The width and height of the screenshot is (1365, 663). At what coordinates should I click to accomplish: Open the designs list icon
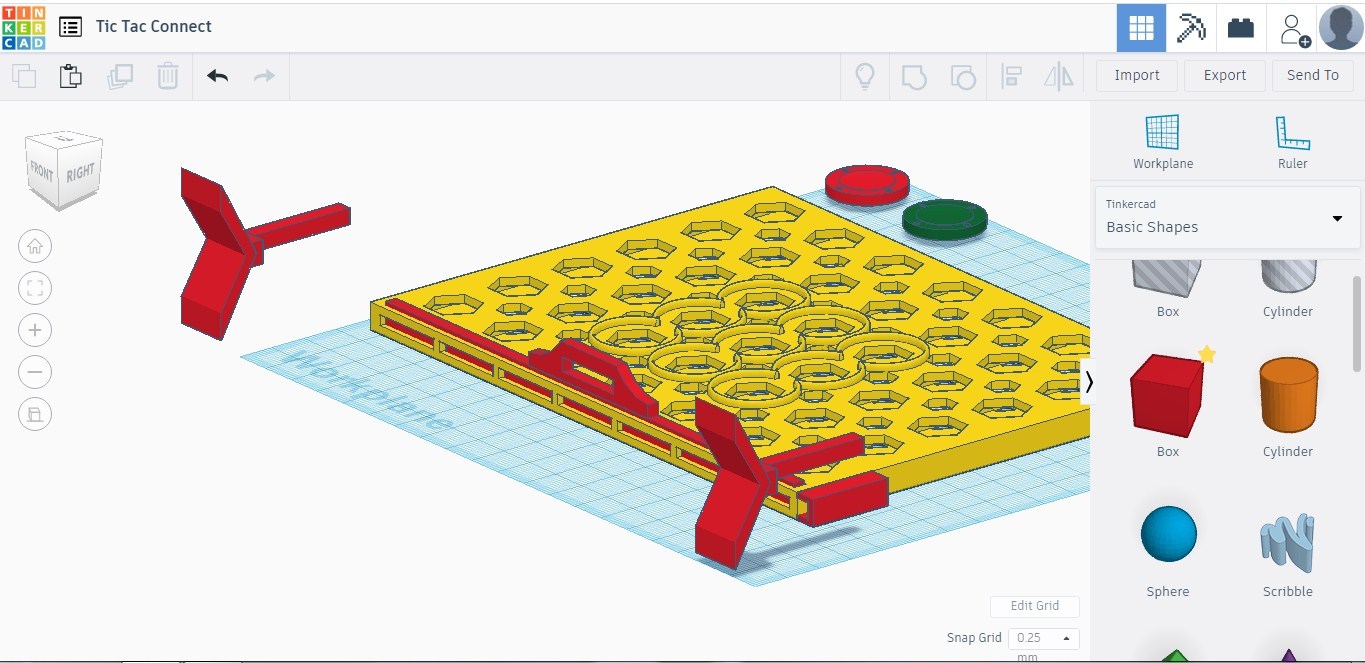click(x=70, y=27)
